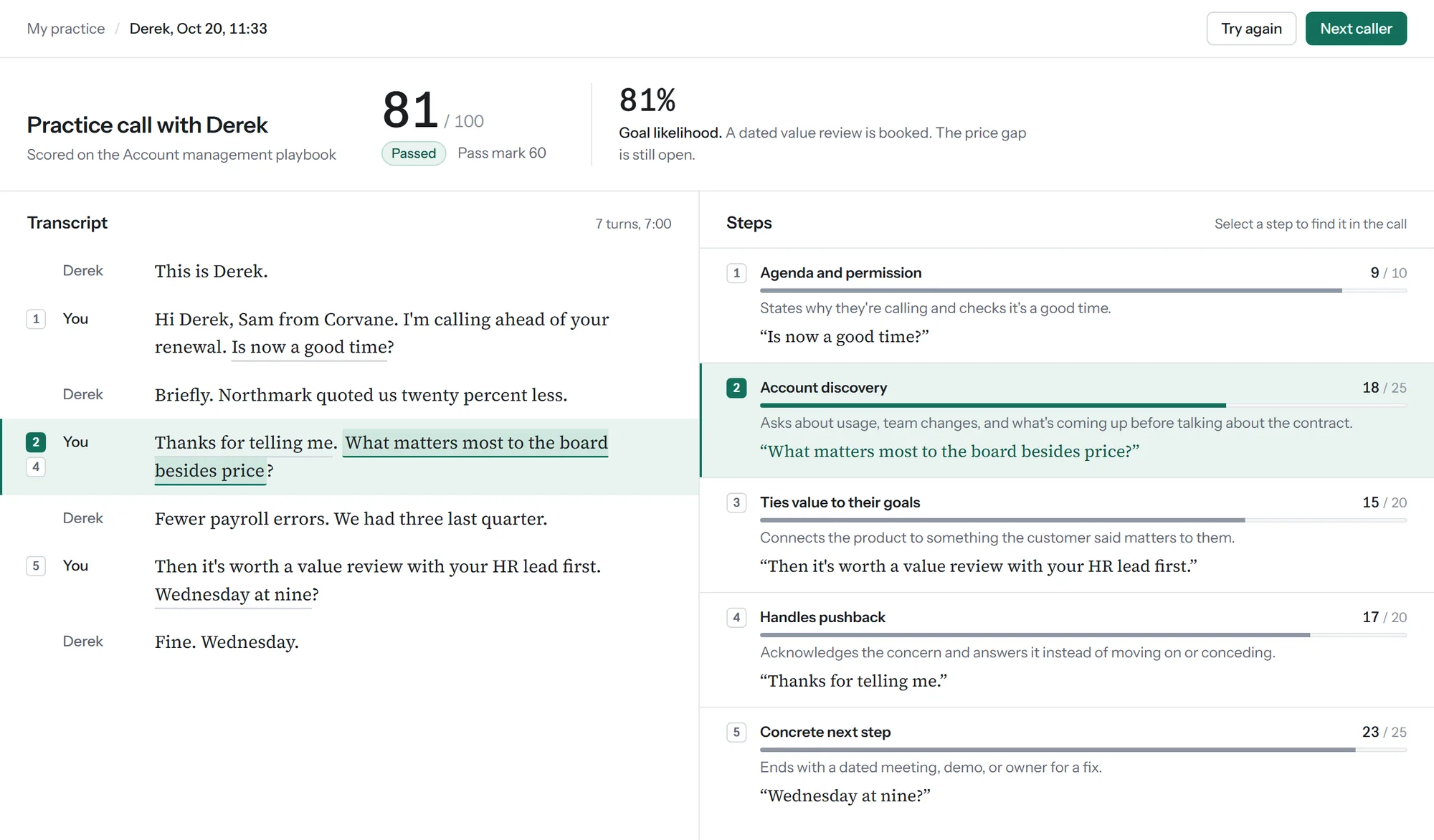Click 'Thanks for telling me.' in the transcript
This screenshot has height=840, width=1434.
click(245, 443)
